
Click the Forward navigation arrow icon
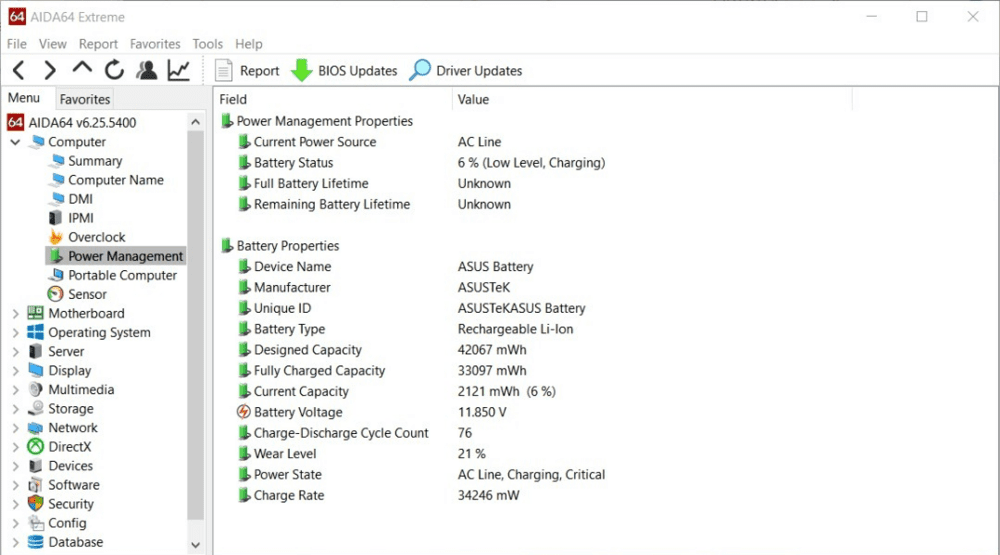50,71
